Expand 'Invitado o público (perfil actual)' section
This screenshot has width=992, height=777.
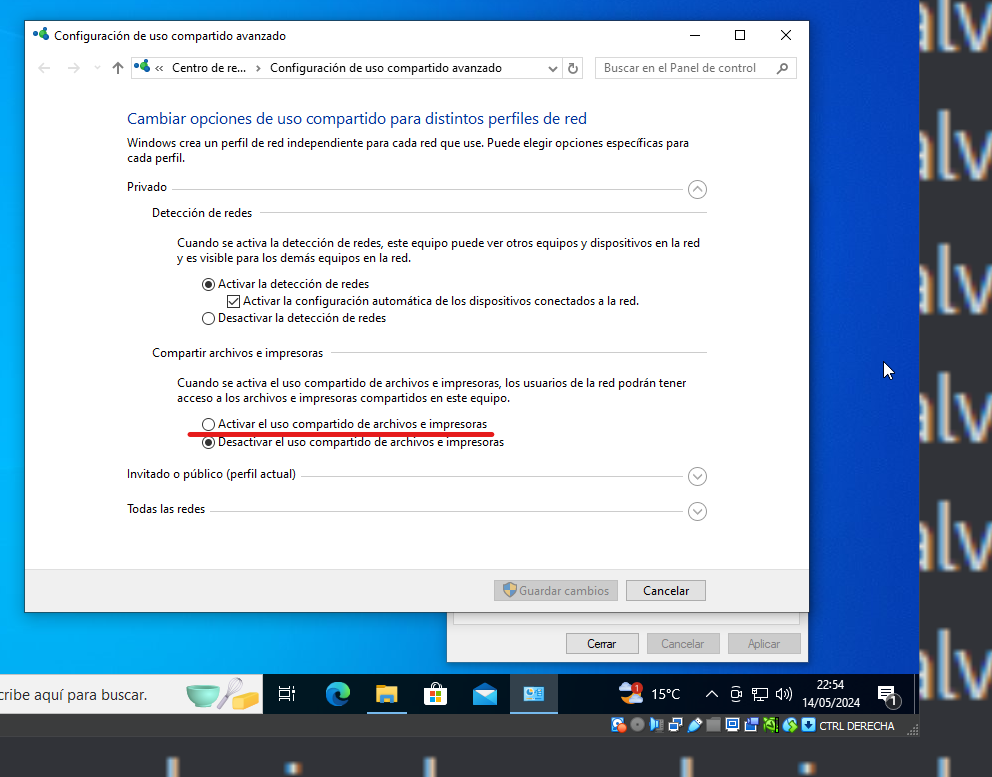pyautogui.click(x=697, y=476)
